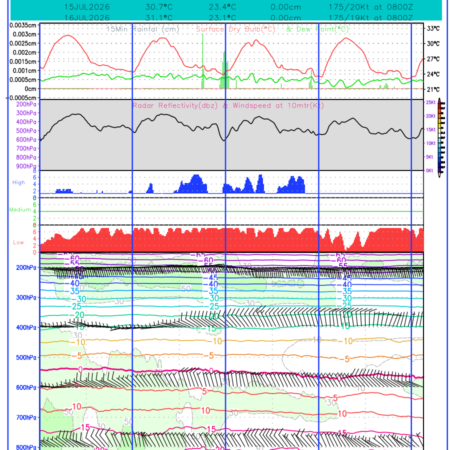The width and height of the screenshot is (450, 450).
Task: Select the Low cloud panel label
Action: pos(18,242)
